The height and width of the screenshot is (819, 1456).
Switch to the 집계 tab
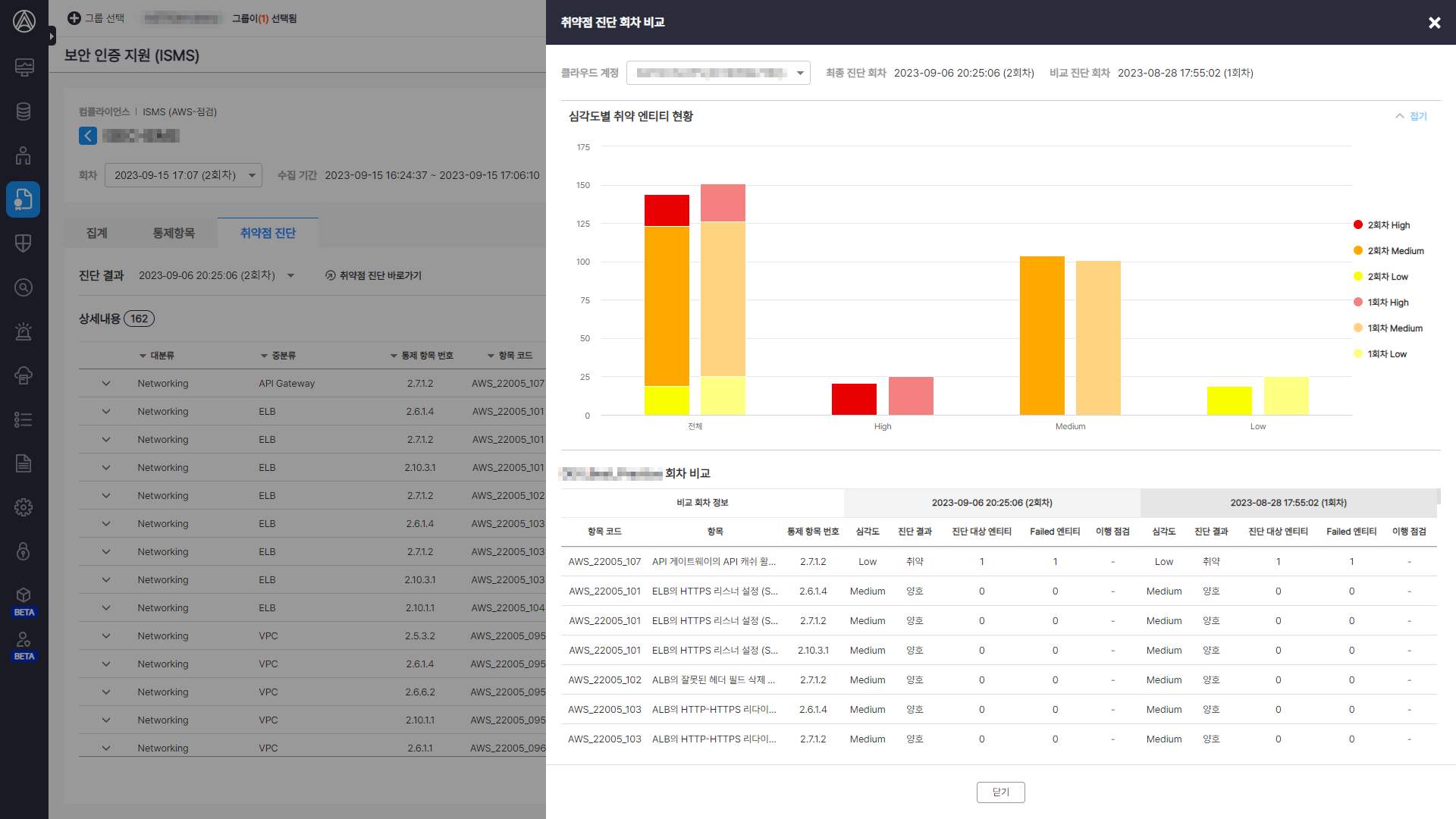(x=97, y=233)
